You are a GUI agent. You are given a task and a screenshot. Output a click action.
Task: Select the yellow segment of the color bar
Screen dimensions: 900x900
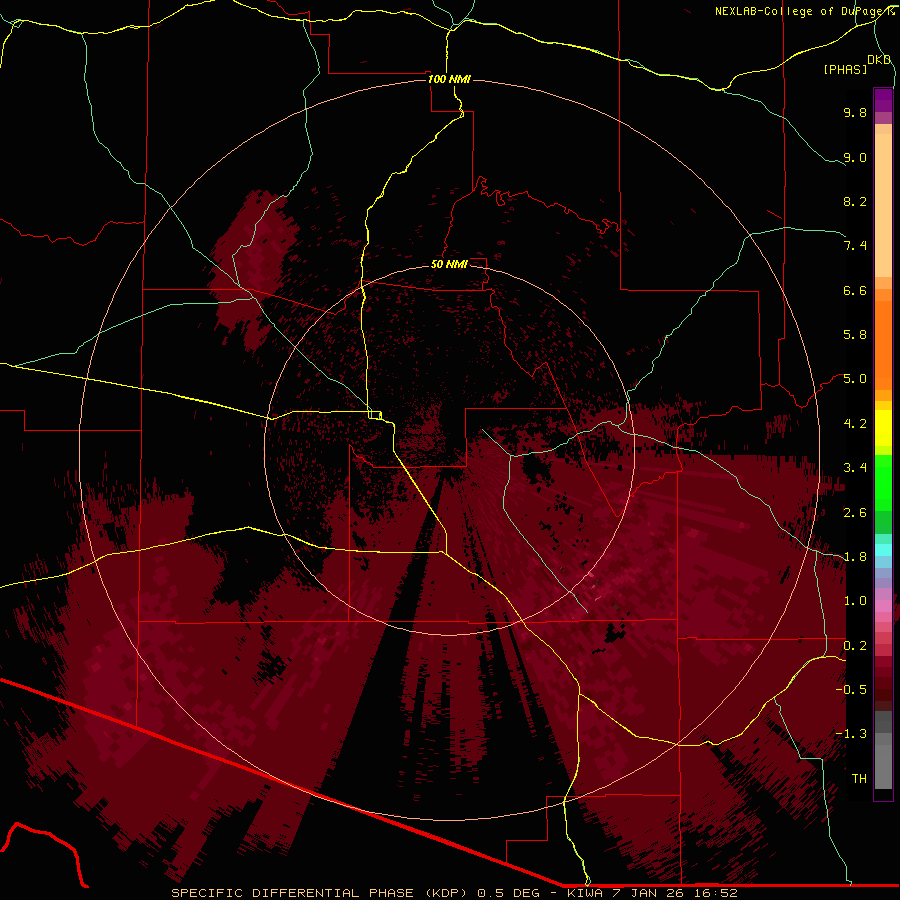(883, 428)
